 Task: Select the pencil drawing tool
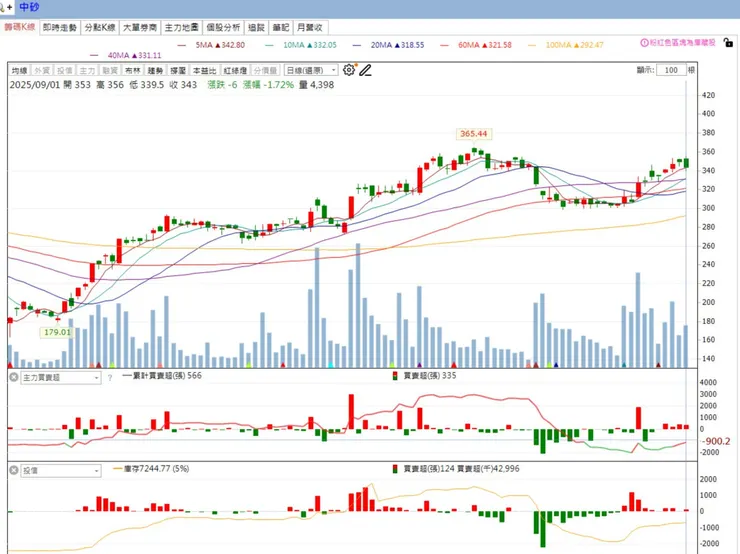pyautogui.click(x=365, y=70)
